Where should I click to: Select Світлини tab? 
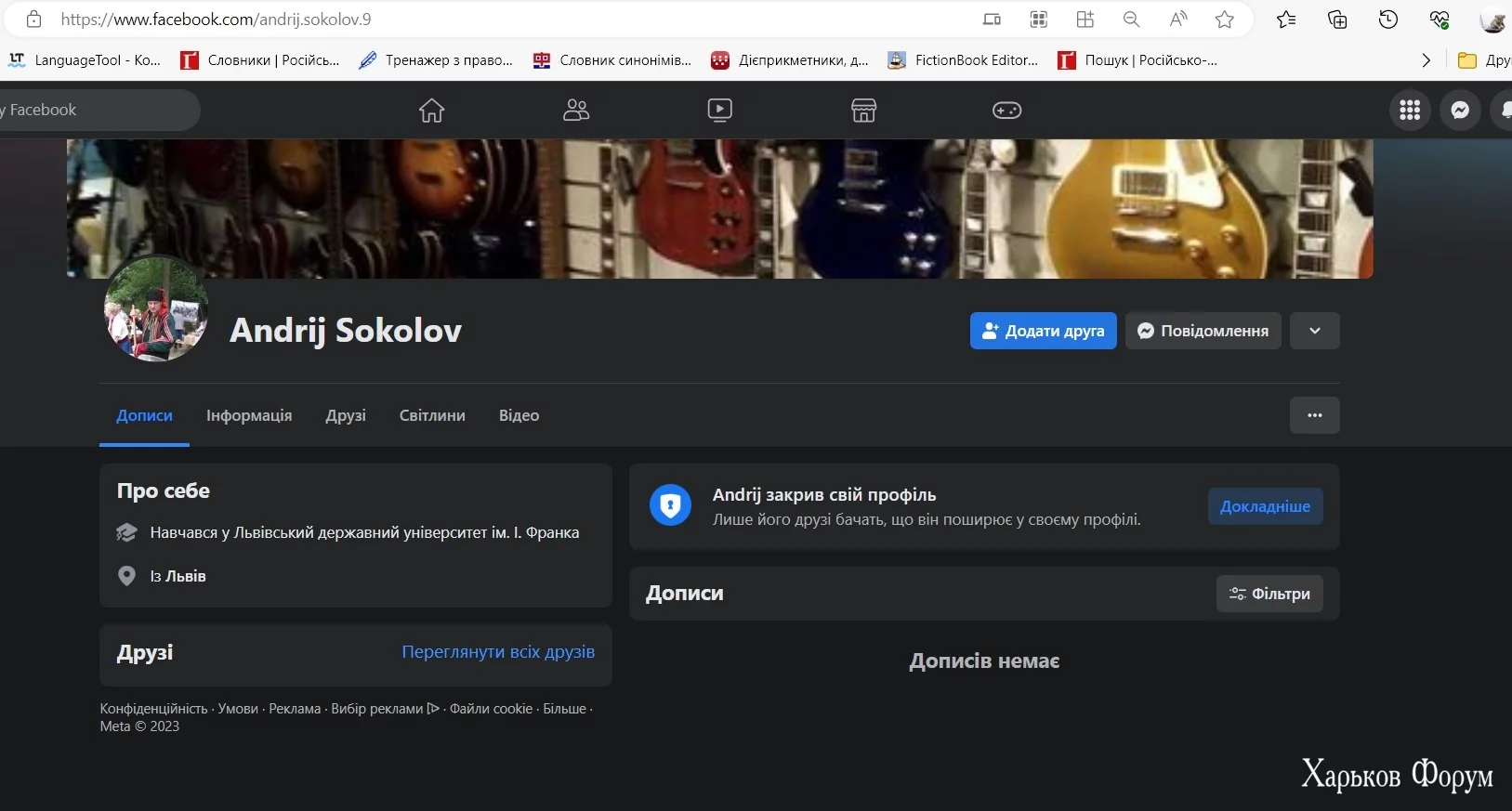point(432,415)
